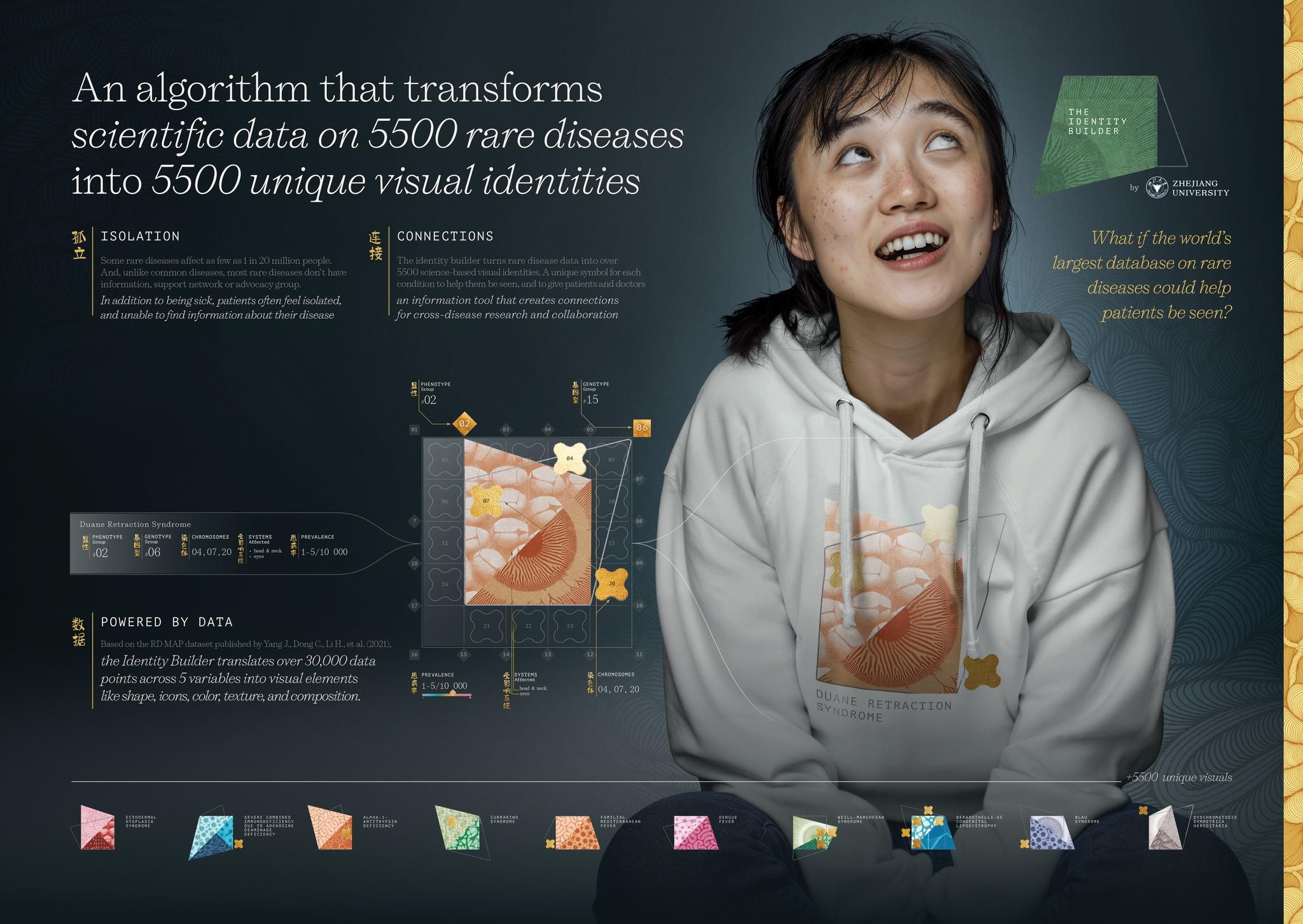Click the Duane Retraction Syndrome data panel title
This screenshot has width=1303, height=924.
coord(135,524)
